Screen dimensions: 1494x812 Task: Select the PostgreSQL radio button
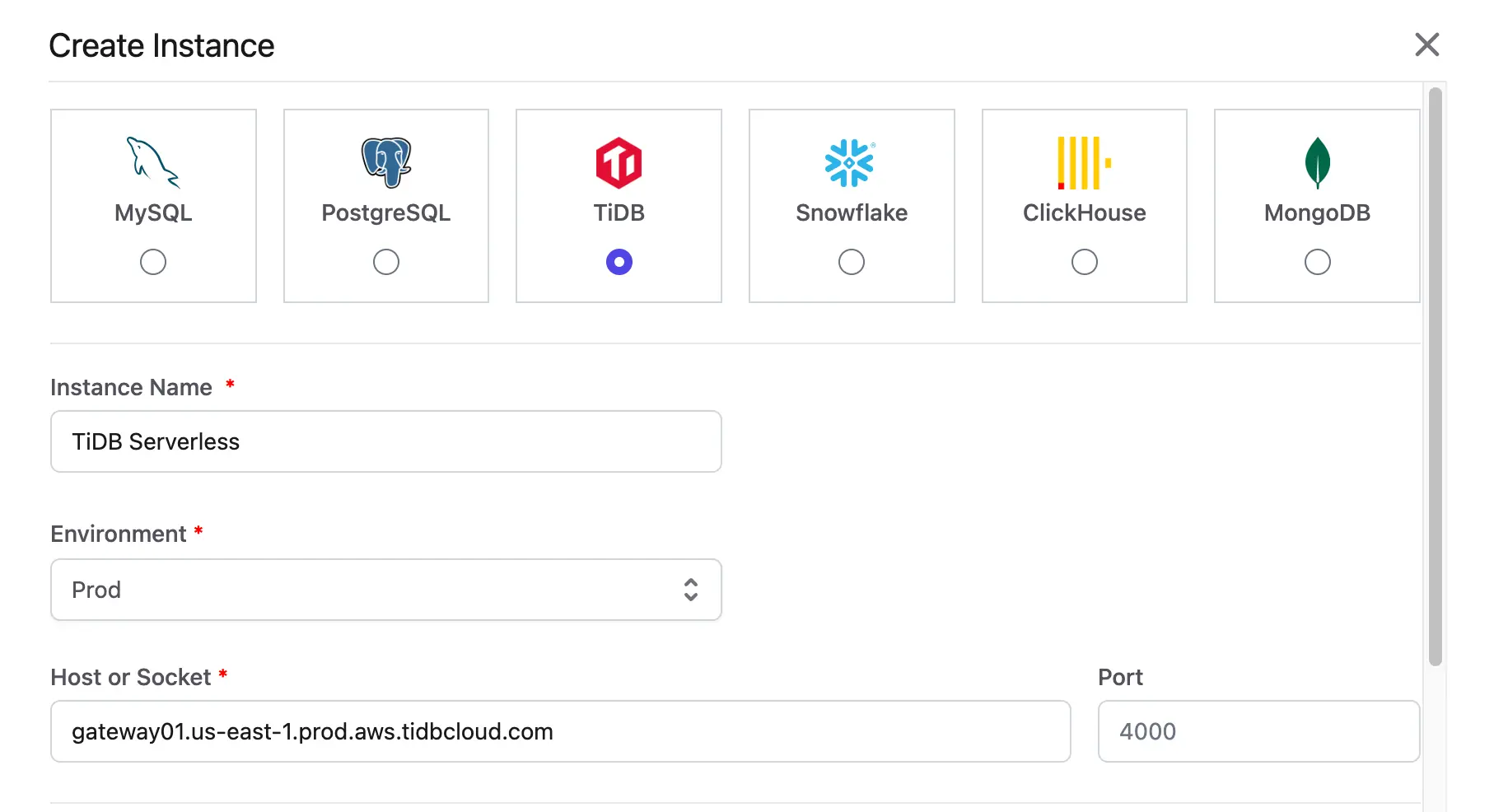385,262
